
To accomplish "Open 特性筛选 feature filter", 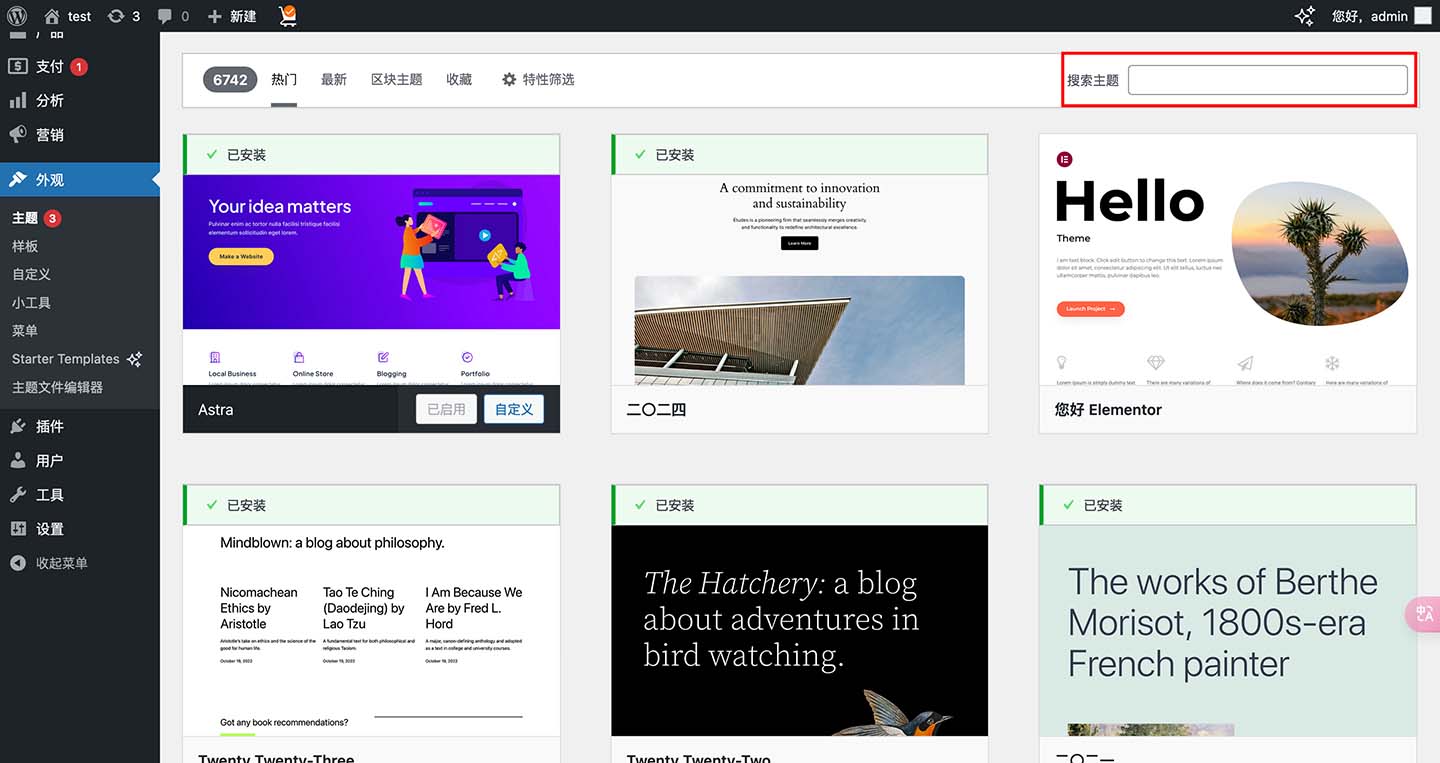I will pyautogui.click(x=538, y=79).
